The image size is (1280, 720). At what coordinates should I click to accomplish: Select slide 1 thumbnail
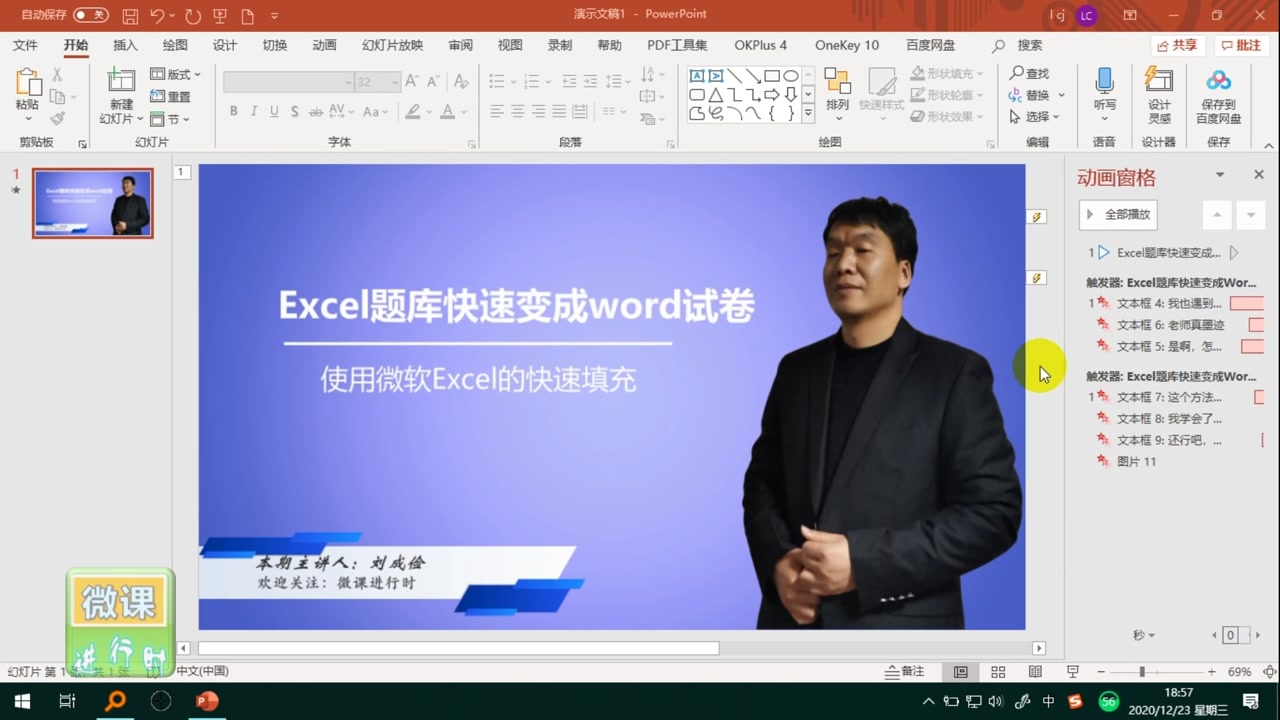(92, 203)
